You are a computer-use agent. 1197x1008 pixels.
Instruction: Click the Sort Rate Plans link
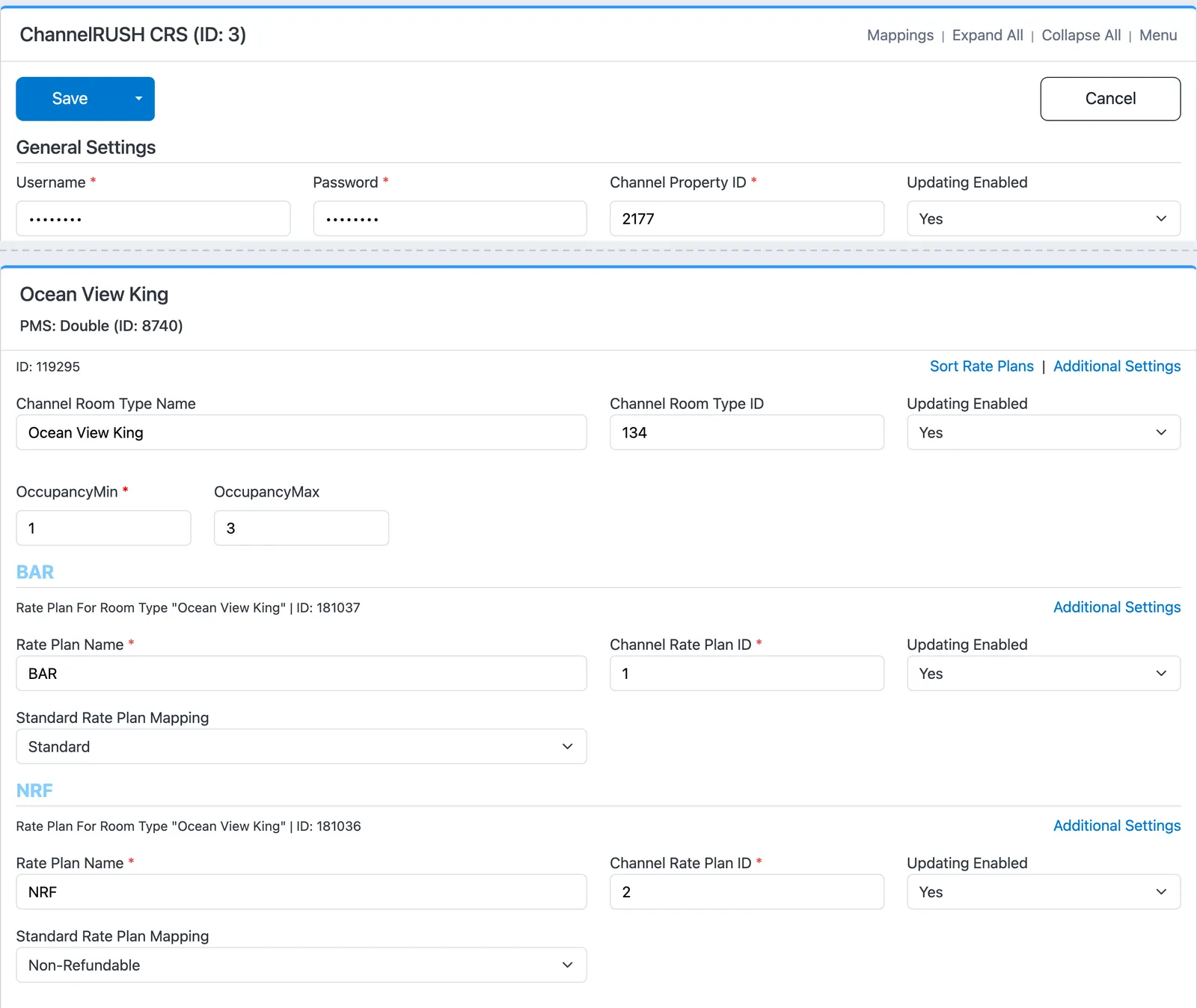point(982,366)
